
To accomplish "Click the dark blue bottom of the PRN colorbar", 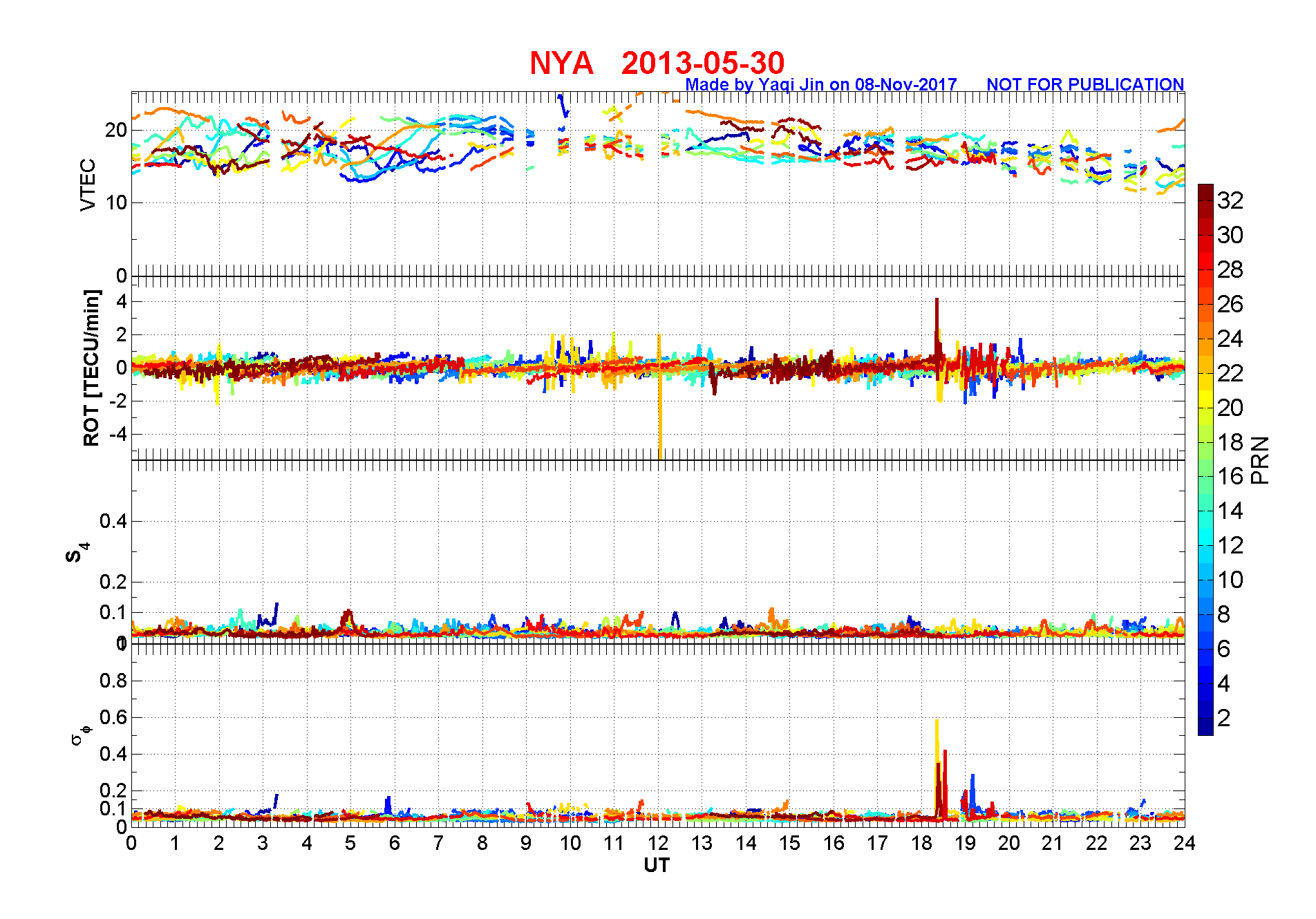I will [x=1205, y=727].
